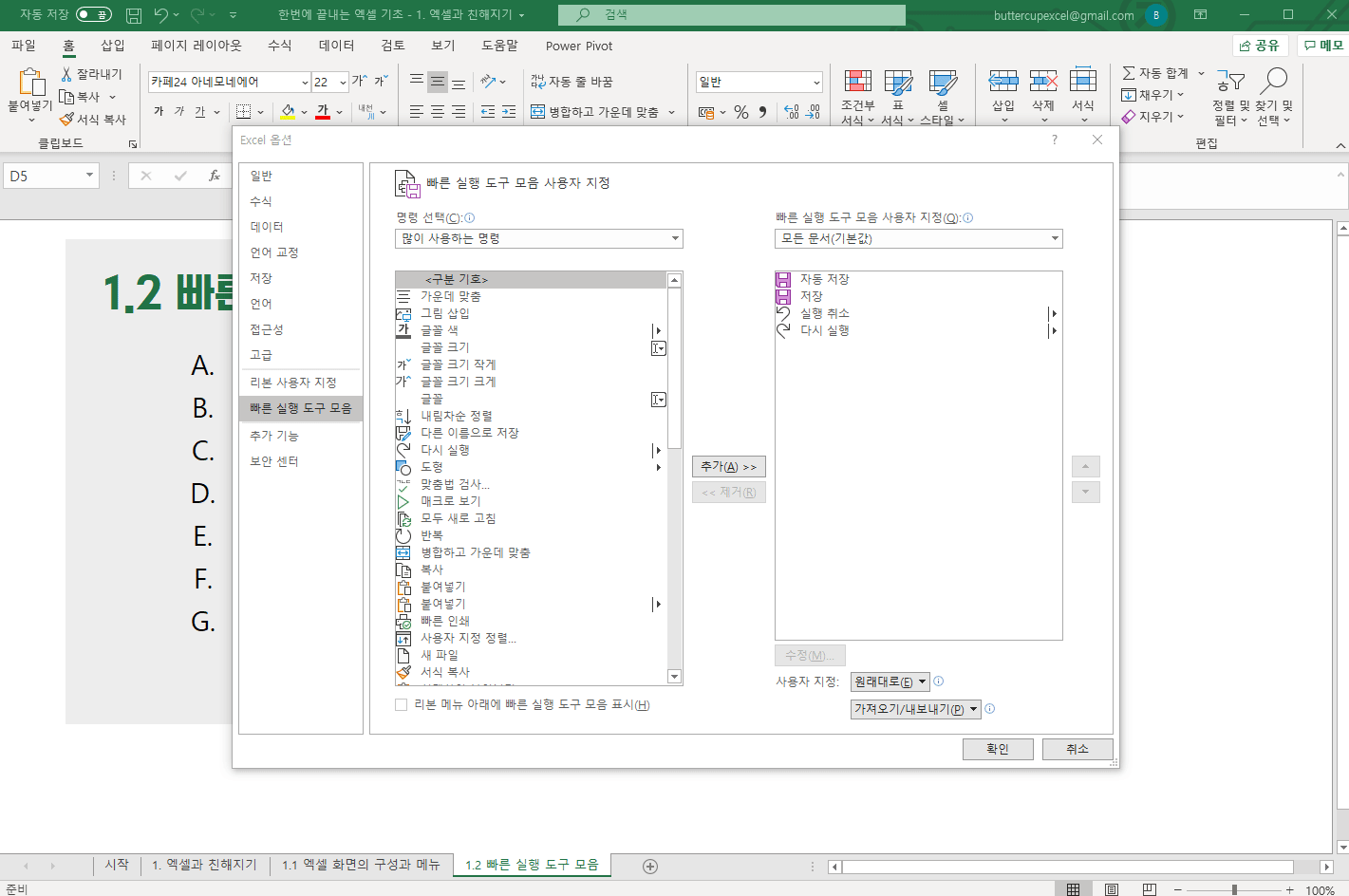Click the fill color bucket swatch

(288, 112)
